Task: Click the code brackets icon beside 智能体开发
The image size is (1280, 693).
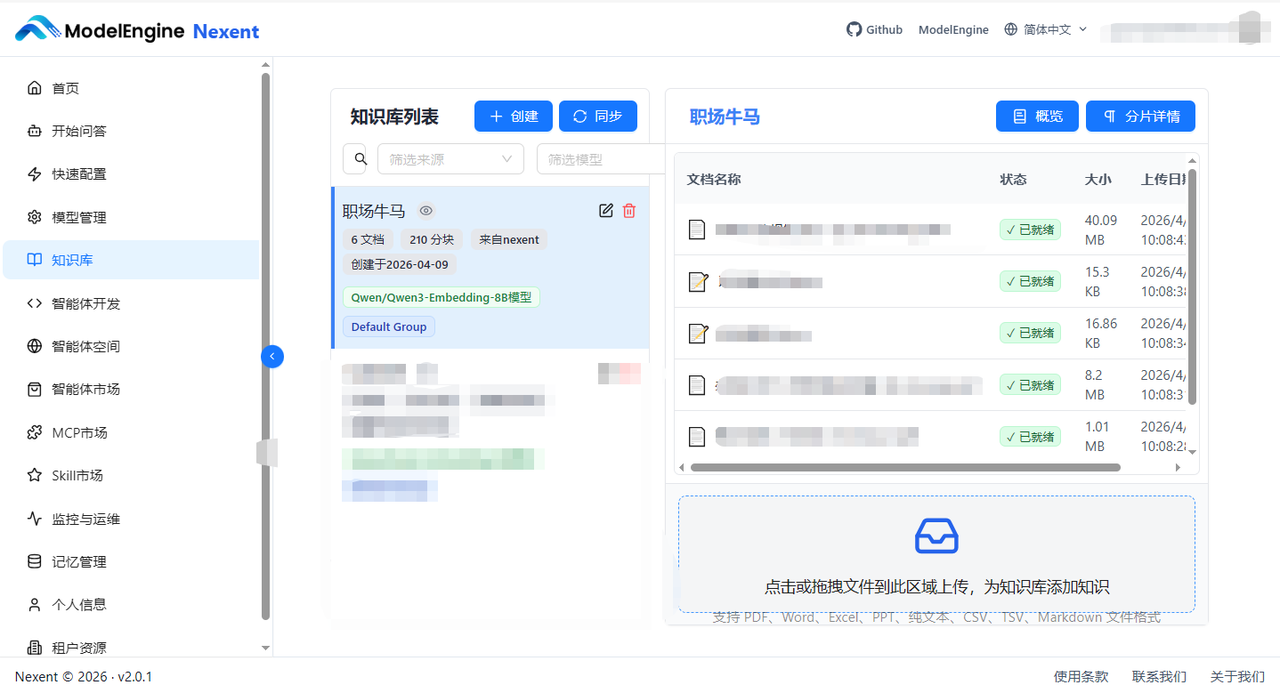Action: point(35,303)
